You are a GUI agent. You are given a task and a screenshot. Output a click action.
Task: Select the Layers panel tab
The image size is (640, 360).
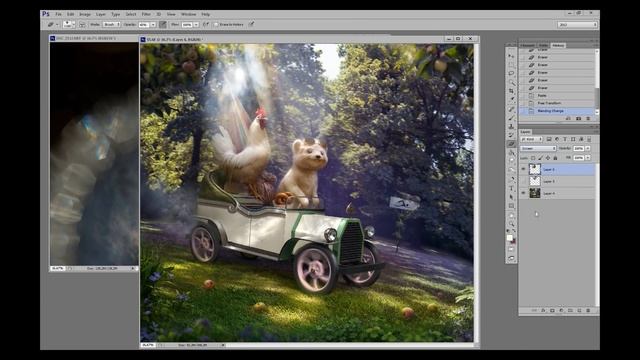pyautogui.click(x=525, y=132)
